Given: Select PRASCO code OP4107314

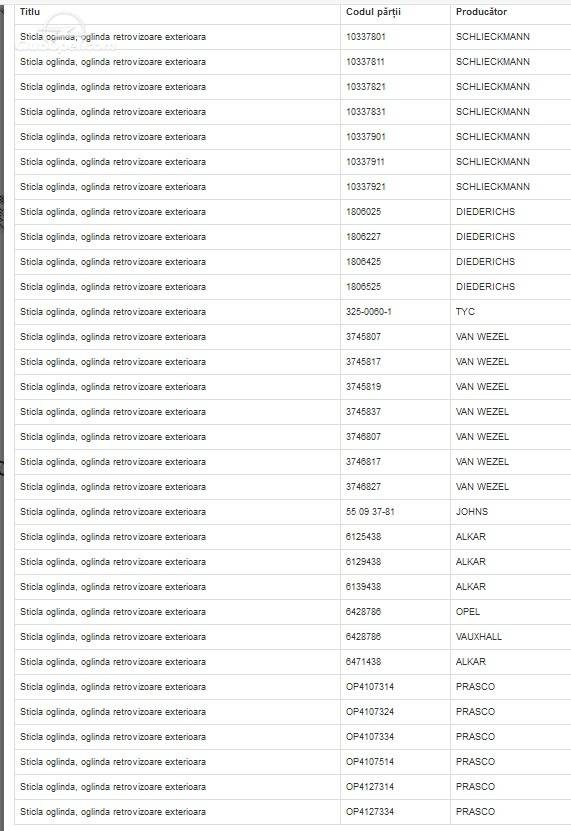Looking at the screenshot, I should point(370,687).
